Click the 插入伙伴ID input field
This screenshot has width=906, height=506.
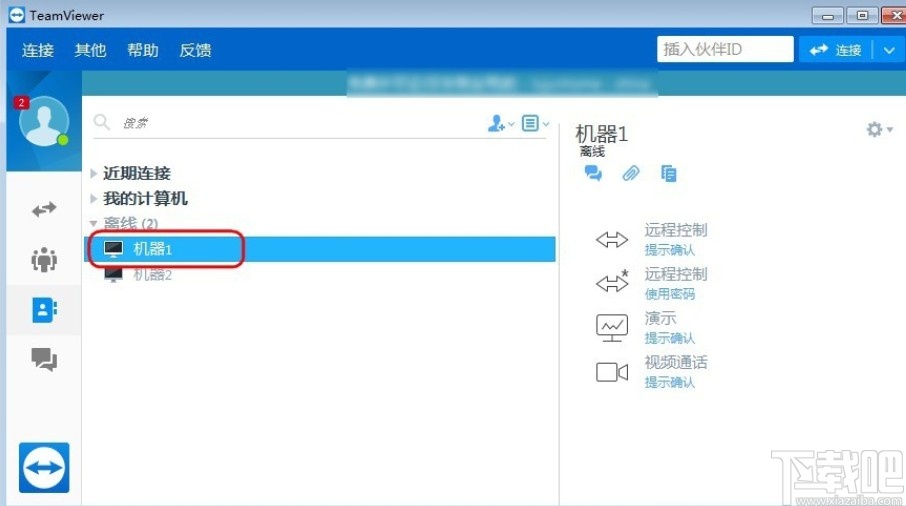[725, 49]
